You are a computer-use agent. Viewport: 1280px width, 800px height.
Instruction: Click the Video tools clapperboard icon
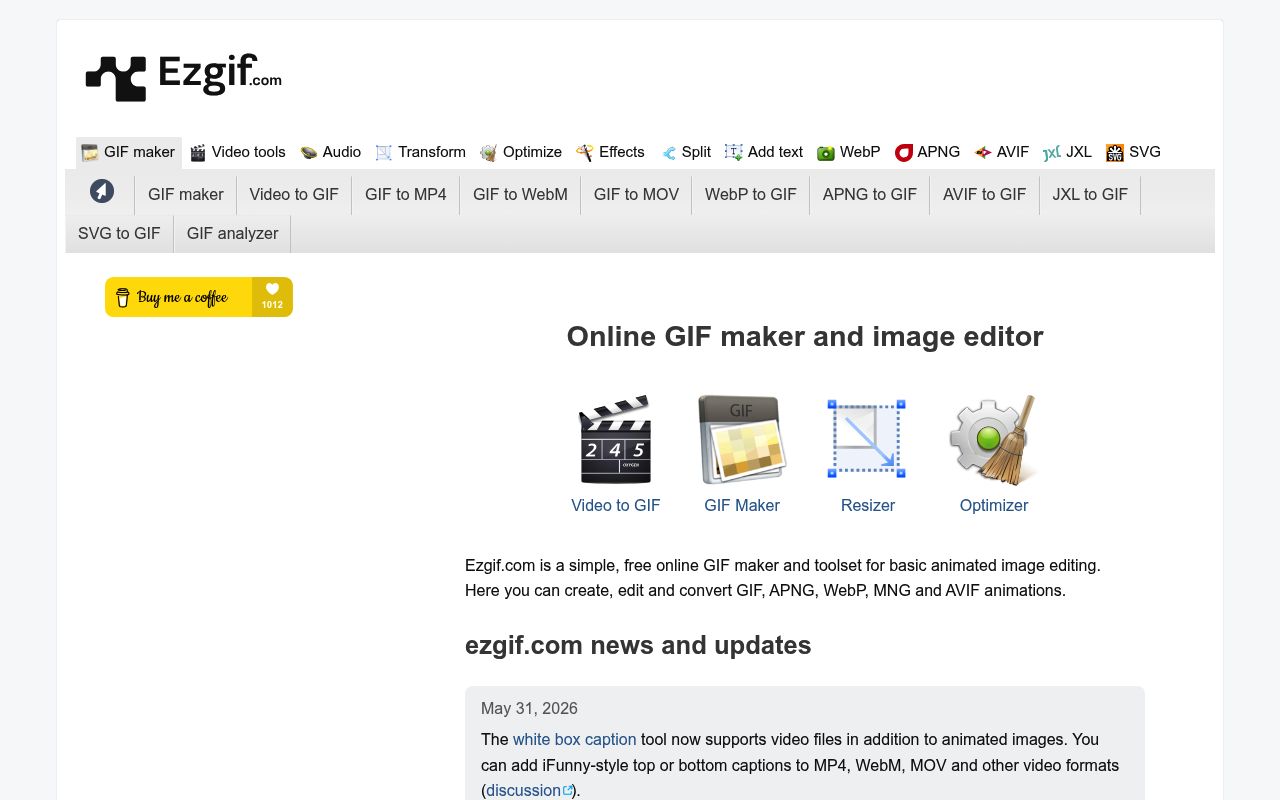(x=198, y=152)
